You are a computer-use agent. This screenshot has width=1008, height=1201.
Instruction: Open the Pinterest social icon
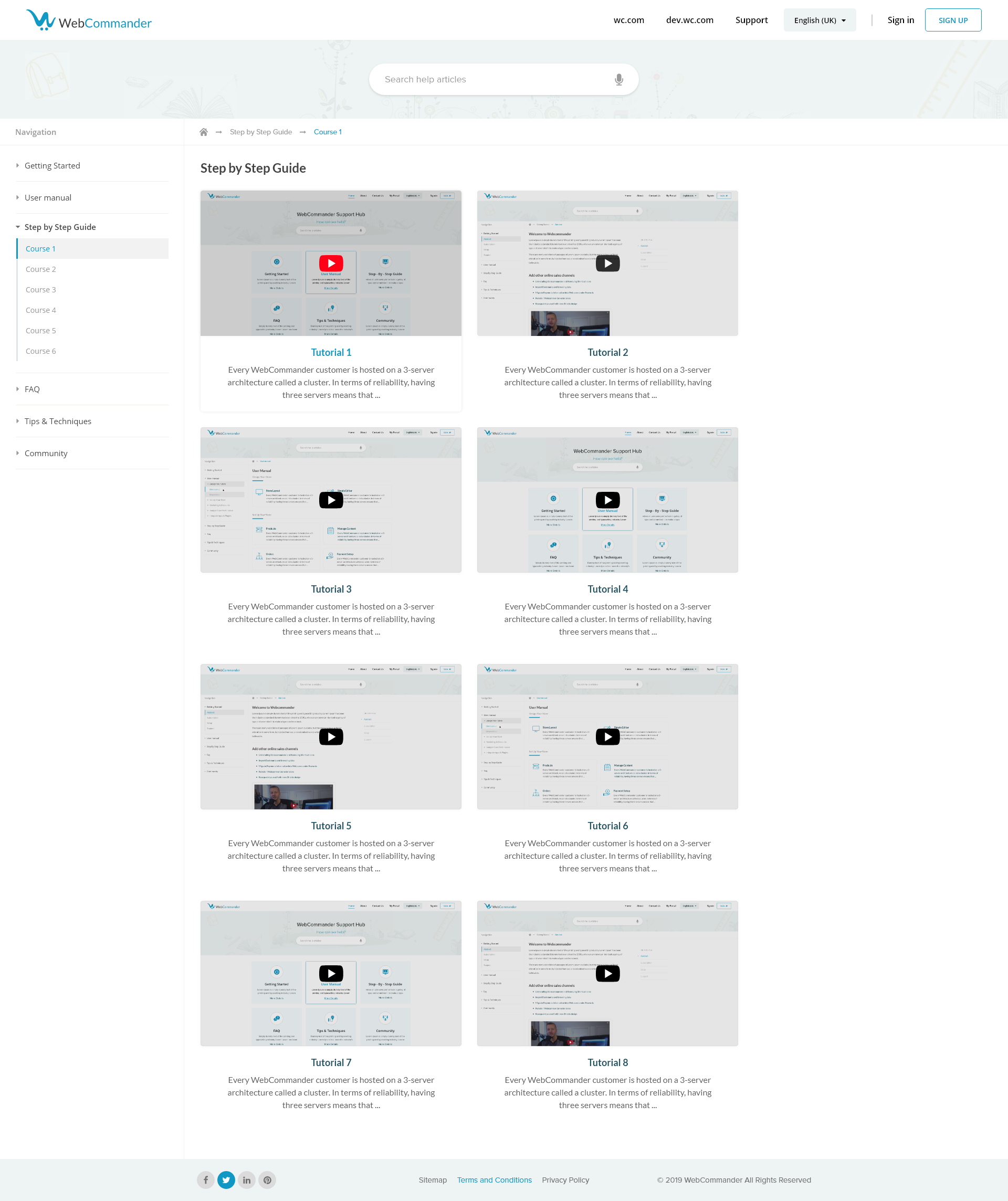[x=267, y=1180]
